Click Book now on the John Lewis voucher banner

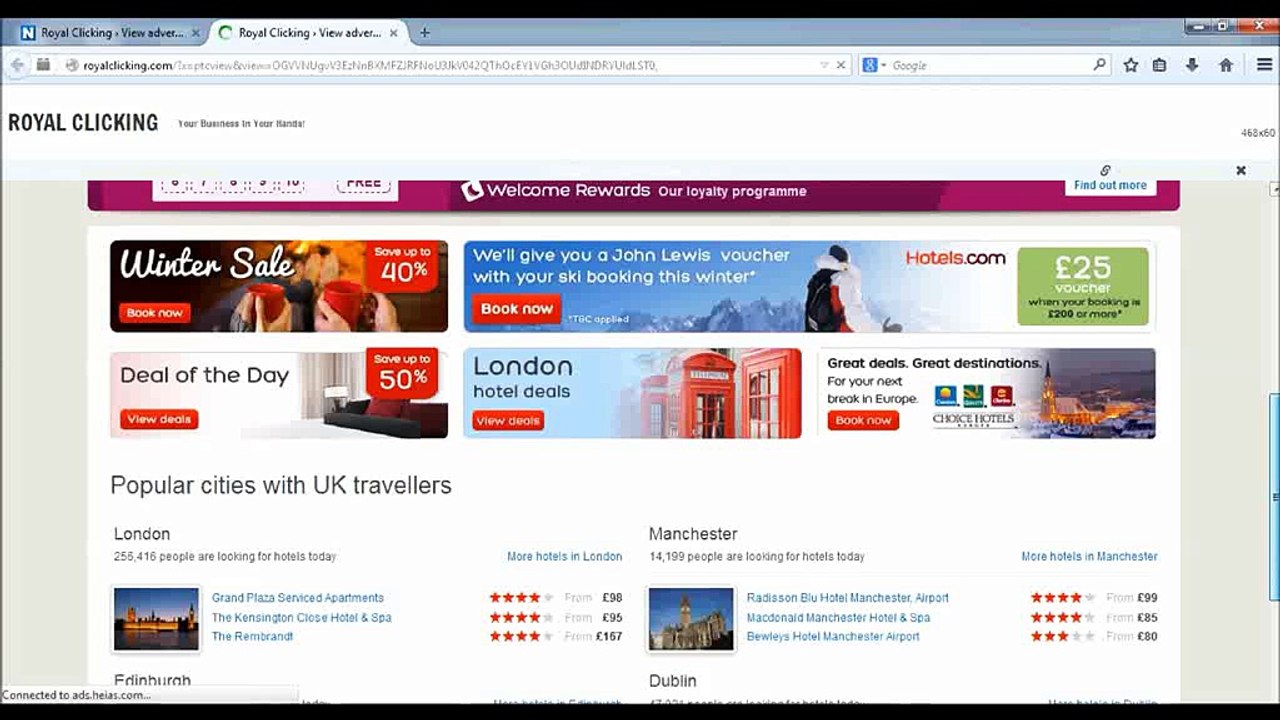[516, 309]
